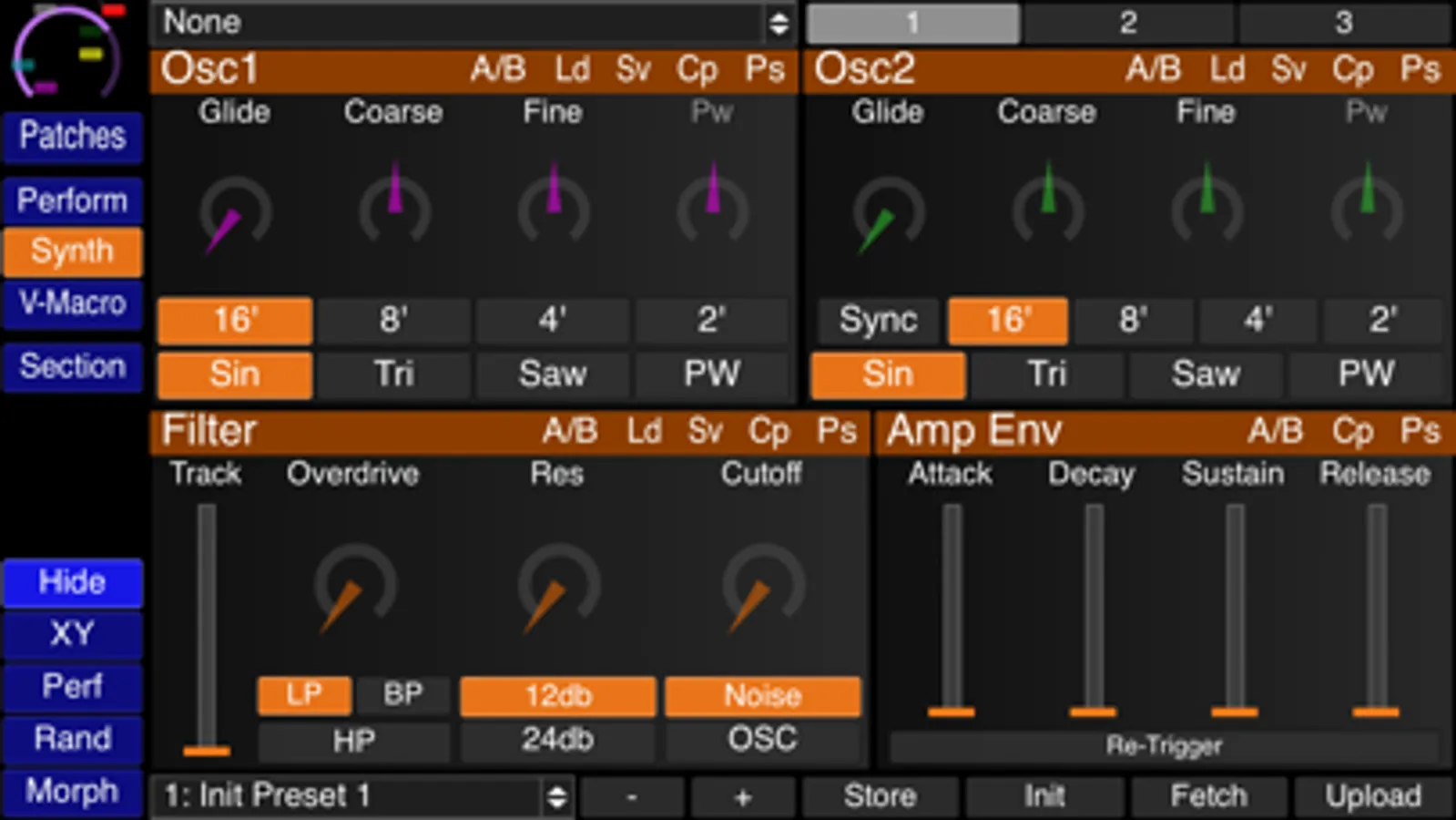Switch to tab 1
Viewport: 1456px width, 820px height.
click(912, 23)
